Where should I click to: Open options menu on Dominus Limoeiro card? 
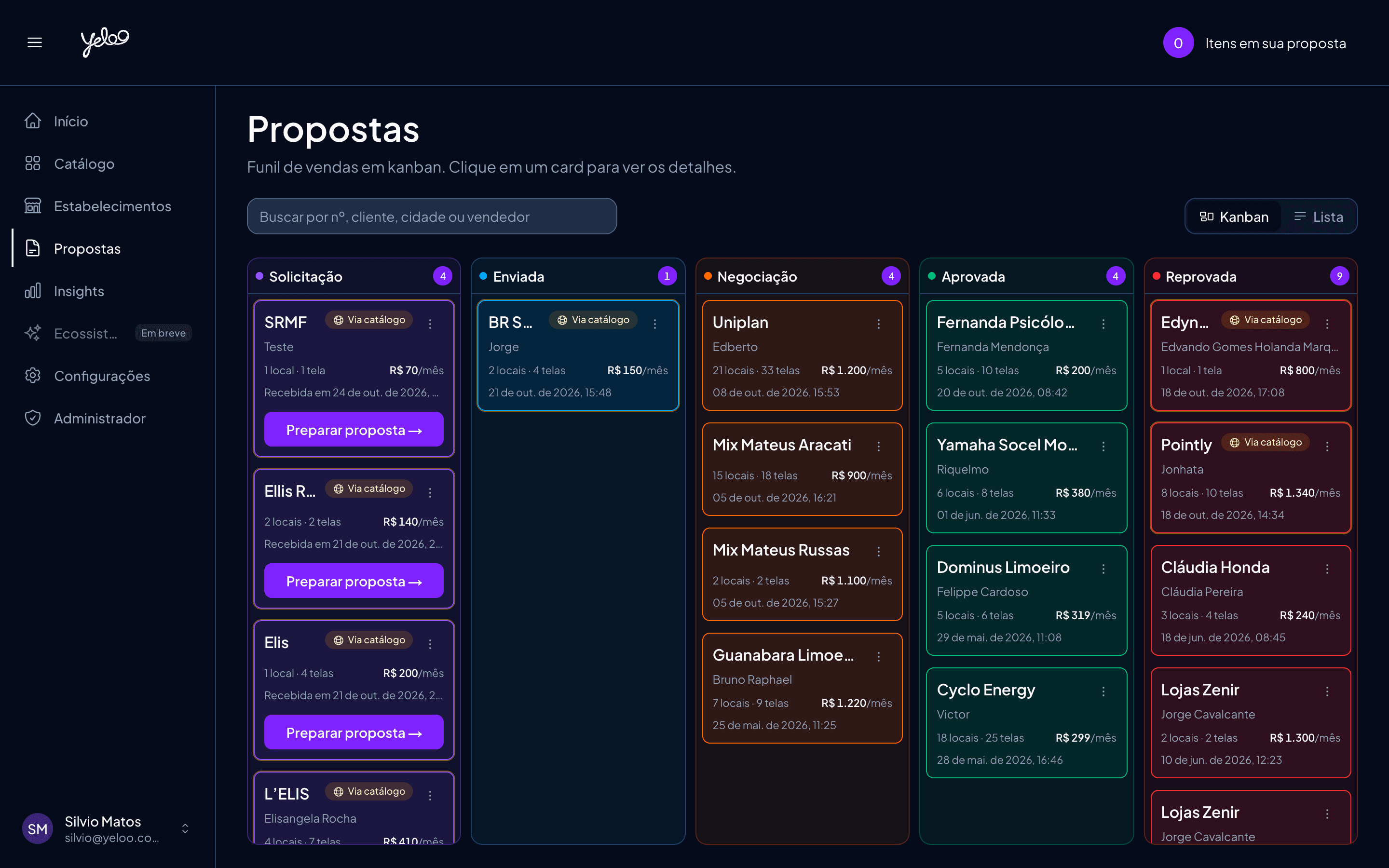coord(1103,569)
